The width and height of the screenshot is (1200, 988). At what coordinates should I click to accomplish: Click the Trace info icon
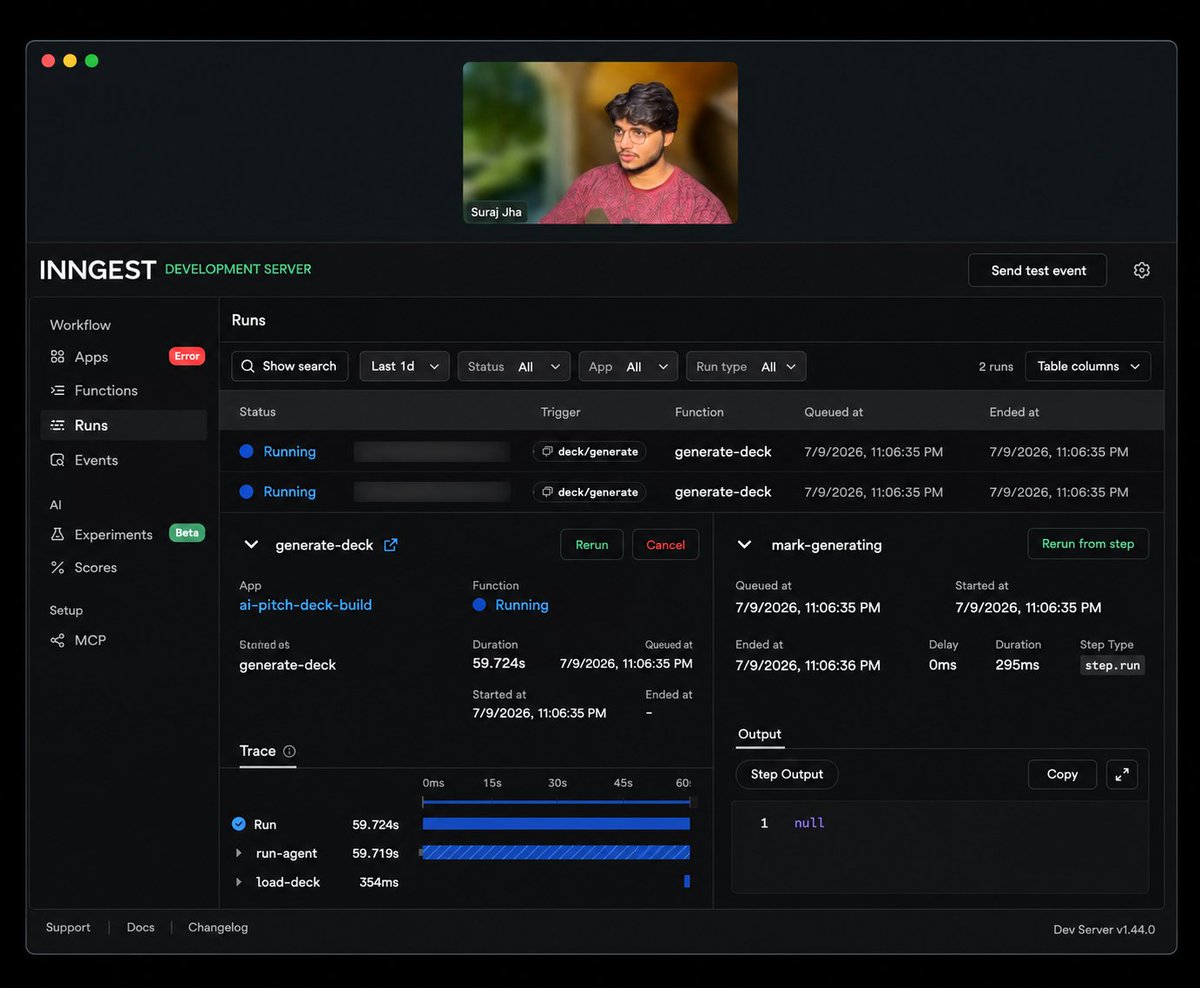point(289,751)
